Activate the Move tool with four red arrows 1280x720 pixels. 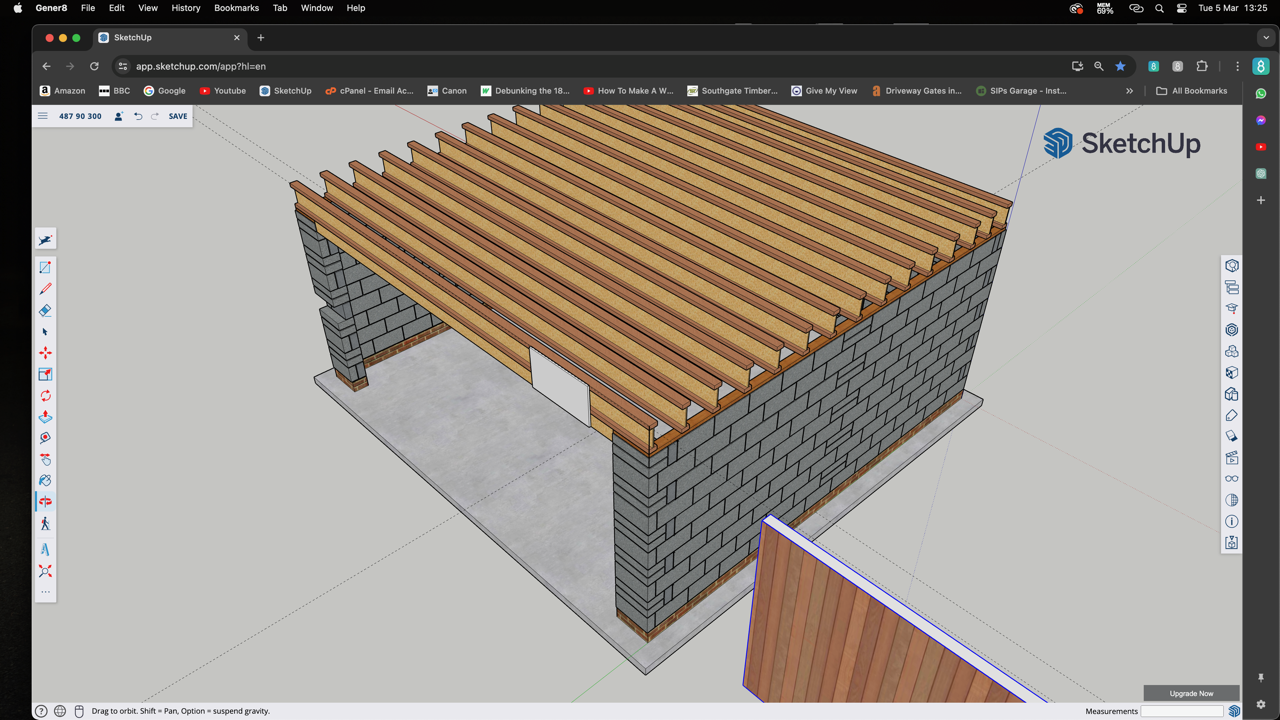(x=45, y=353)
